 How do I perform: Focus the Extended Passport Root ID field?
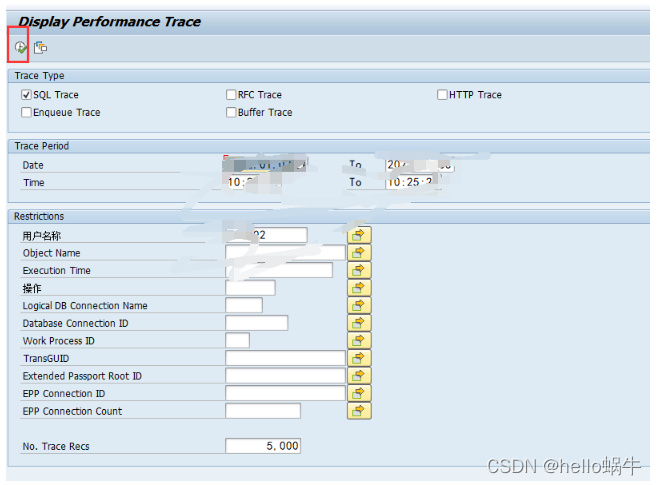[x=285, y=376]
